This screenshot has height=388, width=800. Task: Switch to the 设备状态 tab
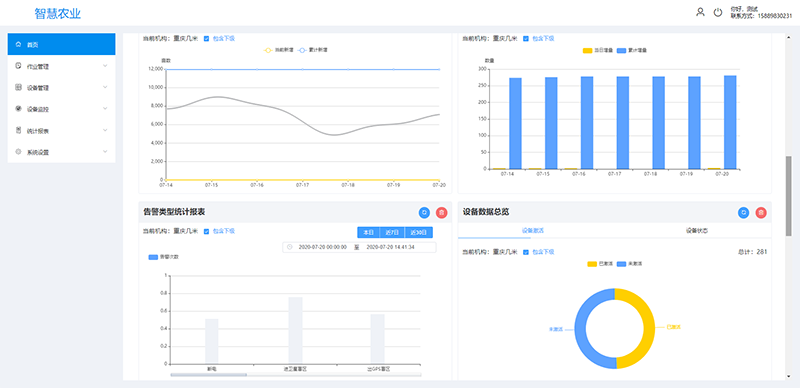click(x=697, y=231)
